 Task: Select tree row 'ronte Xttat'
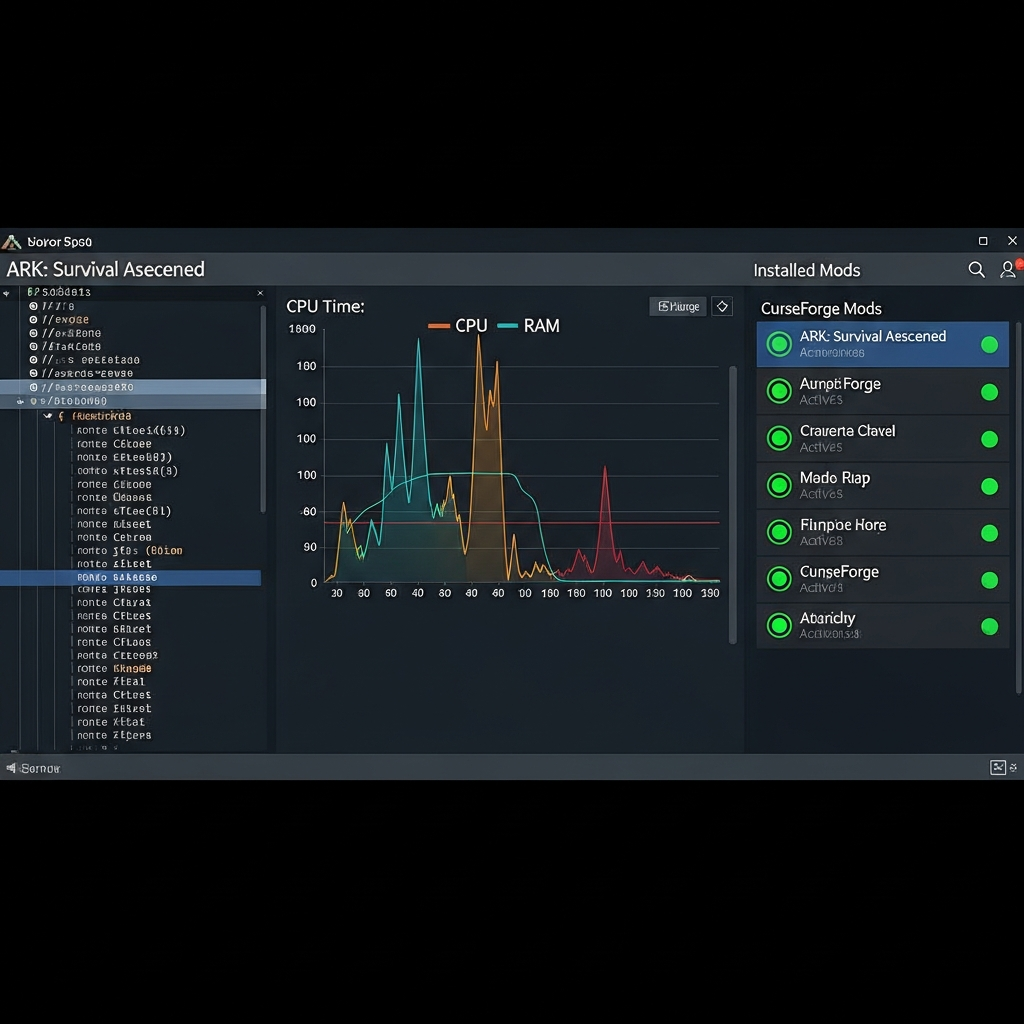pyautogui.click(x=110, y=722)
